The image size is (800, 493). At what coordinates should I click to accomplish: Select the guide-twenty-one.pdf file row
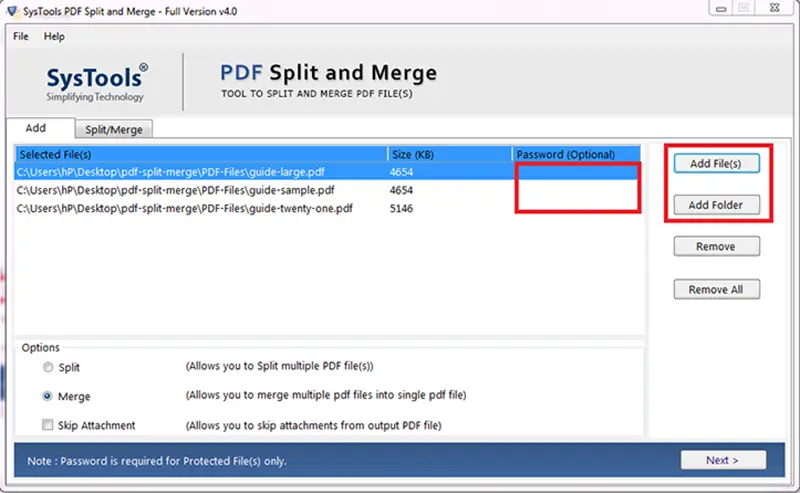327,209
